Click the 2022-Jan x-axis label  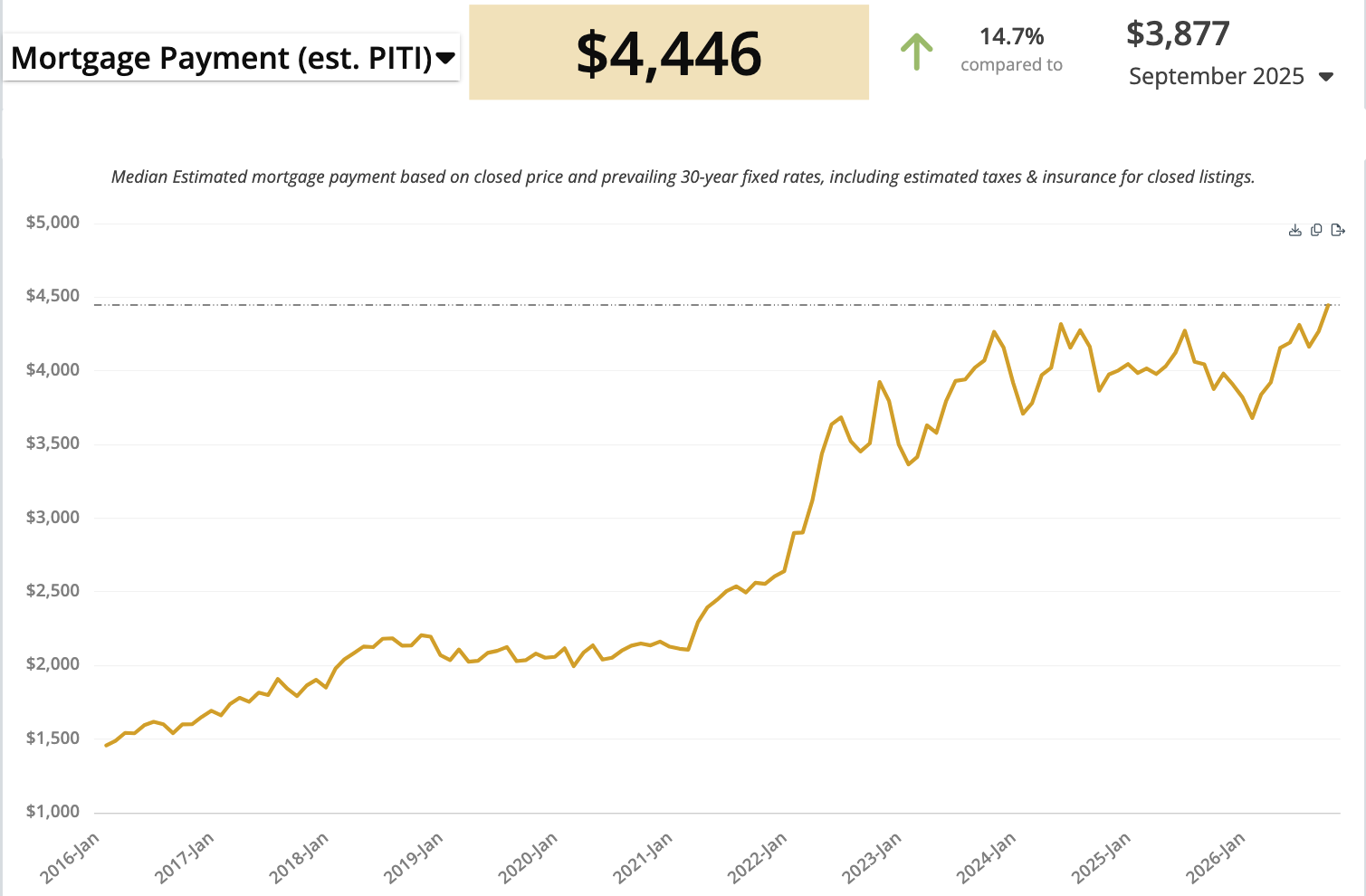point(758,857)
